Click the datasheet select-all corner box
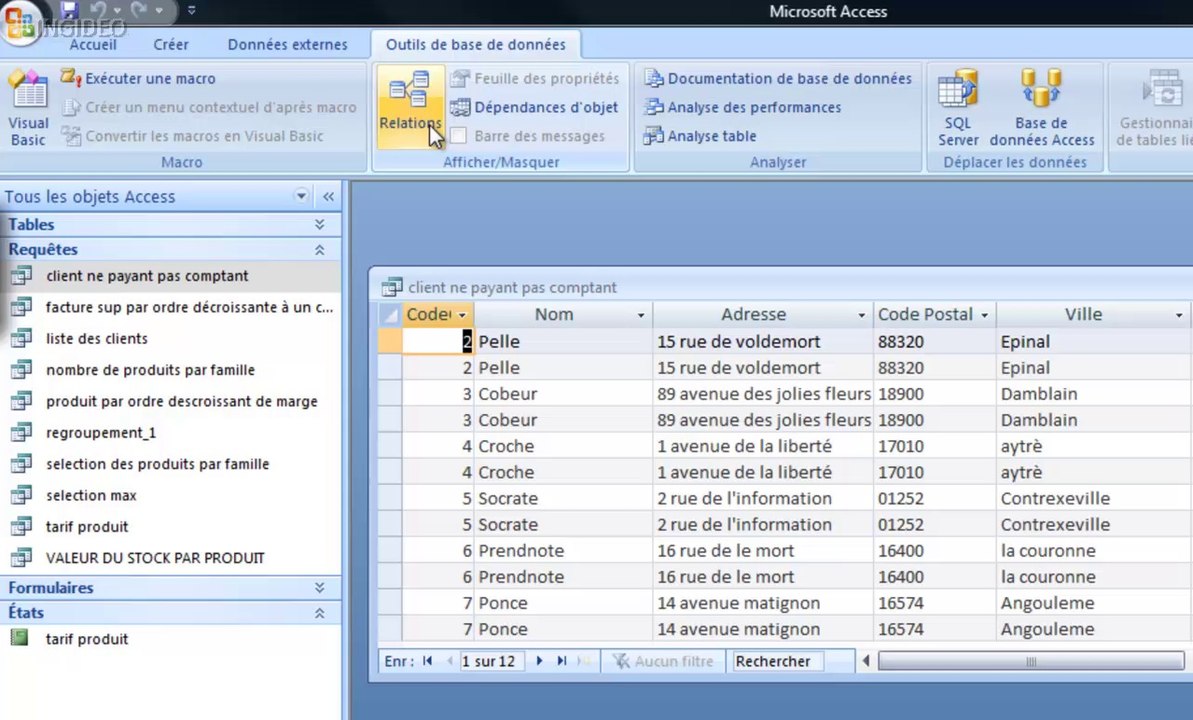Screen dimensions: 1193x720 [390, 314]
